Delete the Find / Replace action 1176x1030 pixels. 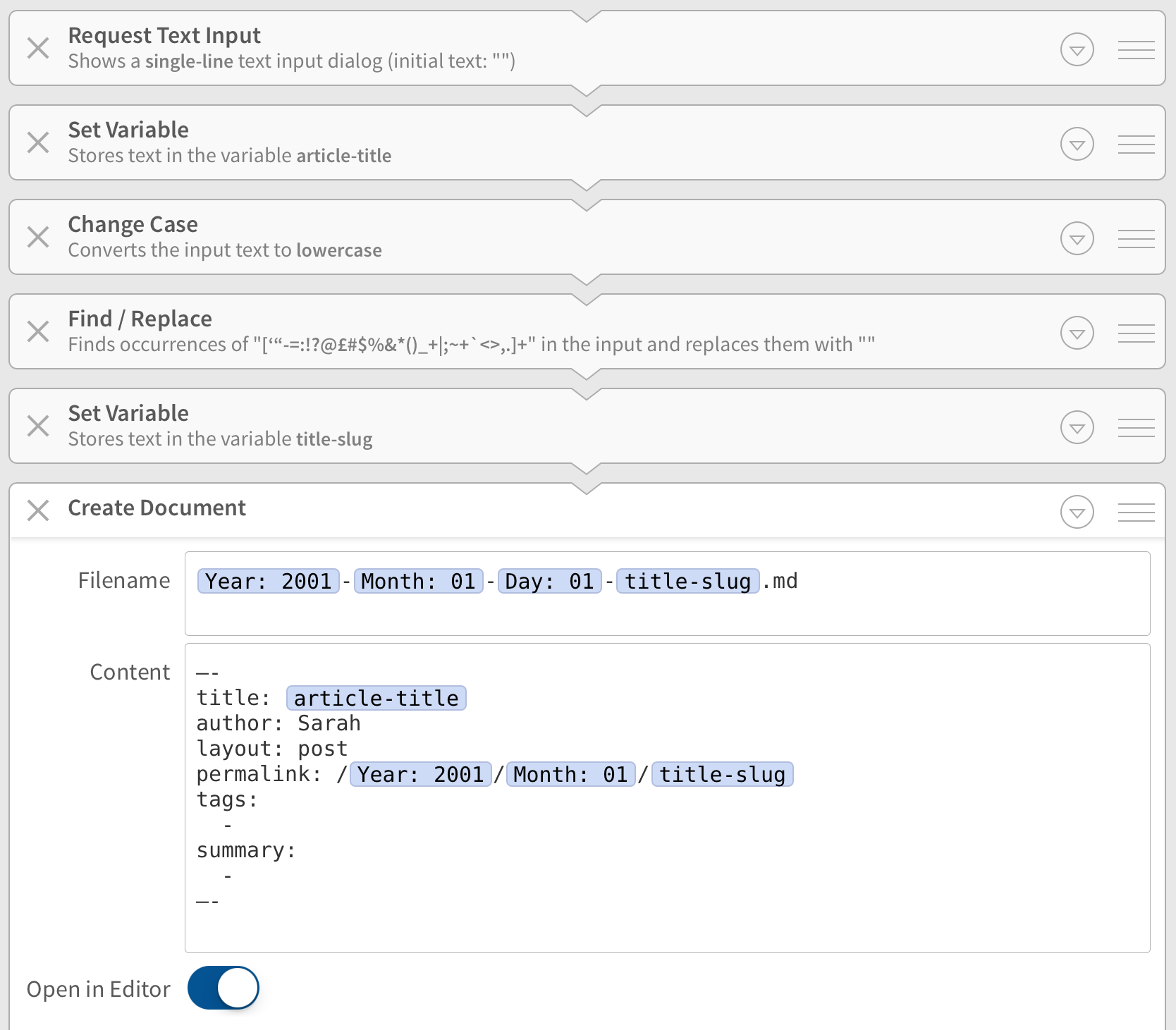39,331
